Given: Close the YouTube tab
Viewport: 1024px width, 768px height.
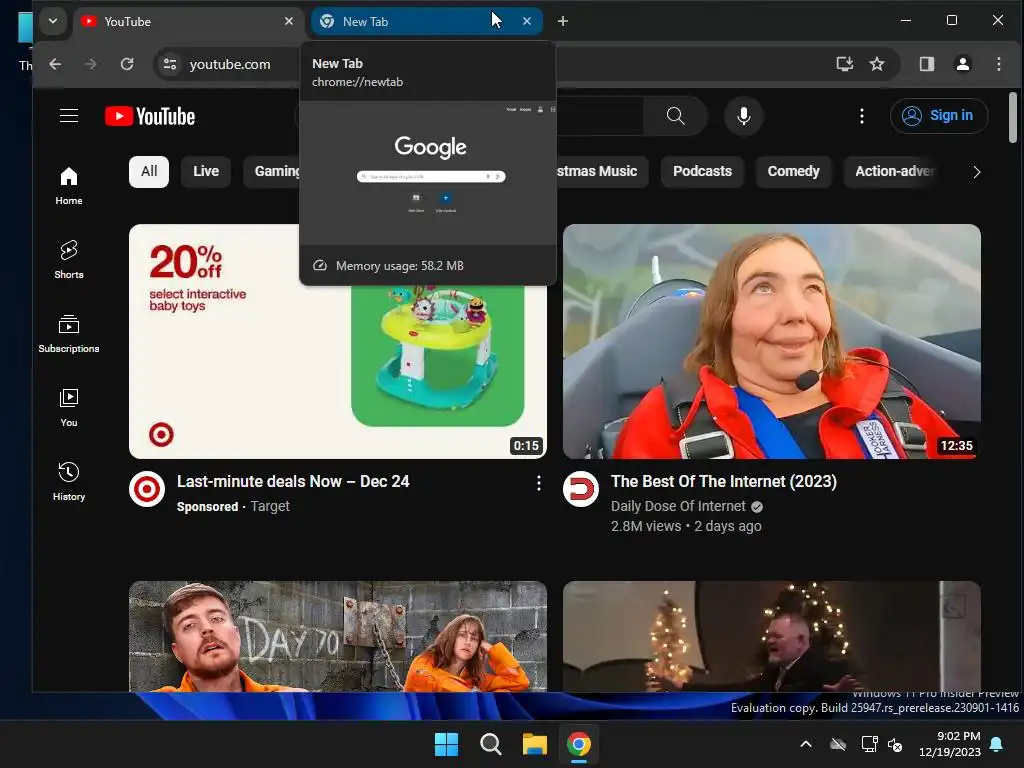Looking at the screenshot, I should point(289,22).
